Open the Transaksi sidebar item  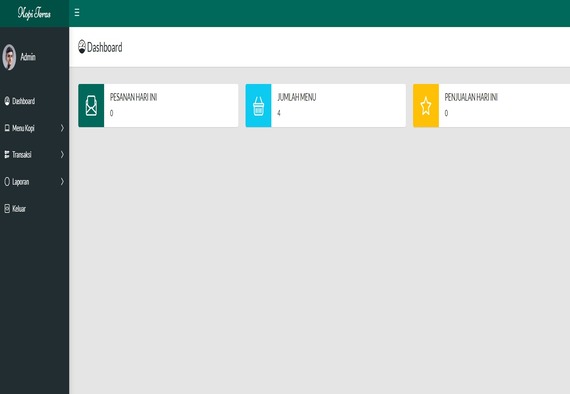22,154
